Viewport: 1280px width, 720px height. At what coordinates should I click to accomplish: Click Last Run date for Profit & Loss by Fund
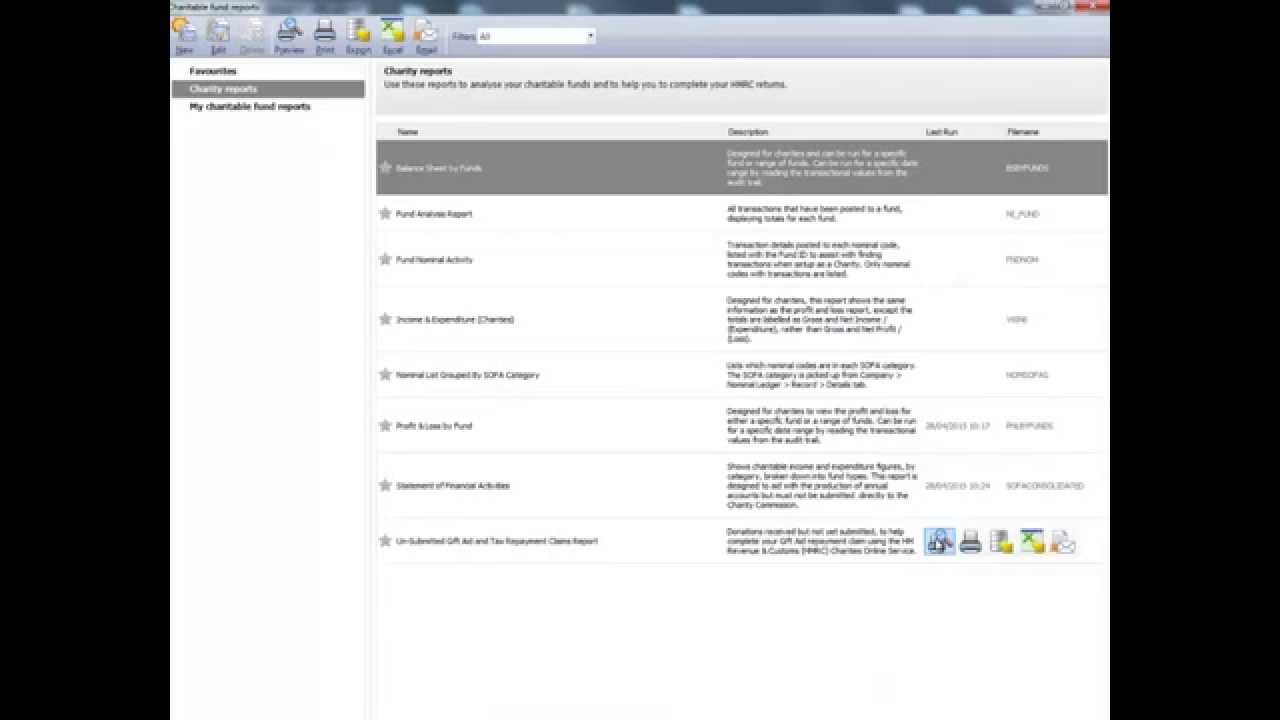point(957,426)
